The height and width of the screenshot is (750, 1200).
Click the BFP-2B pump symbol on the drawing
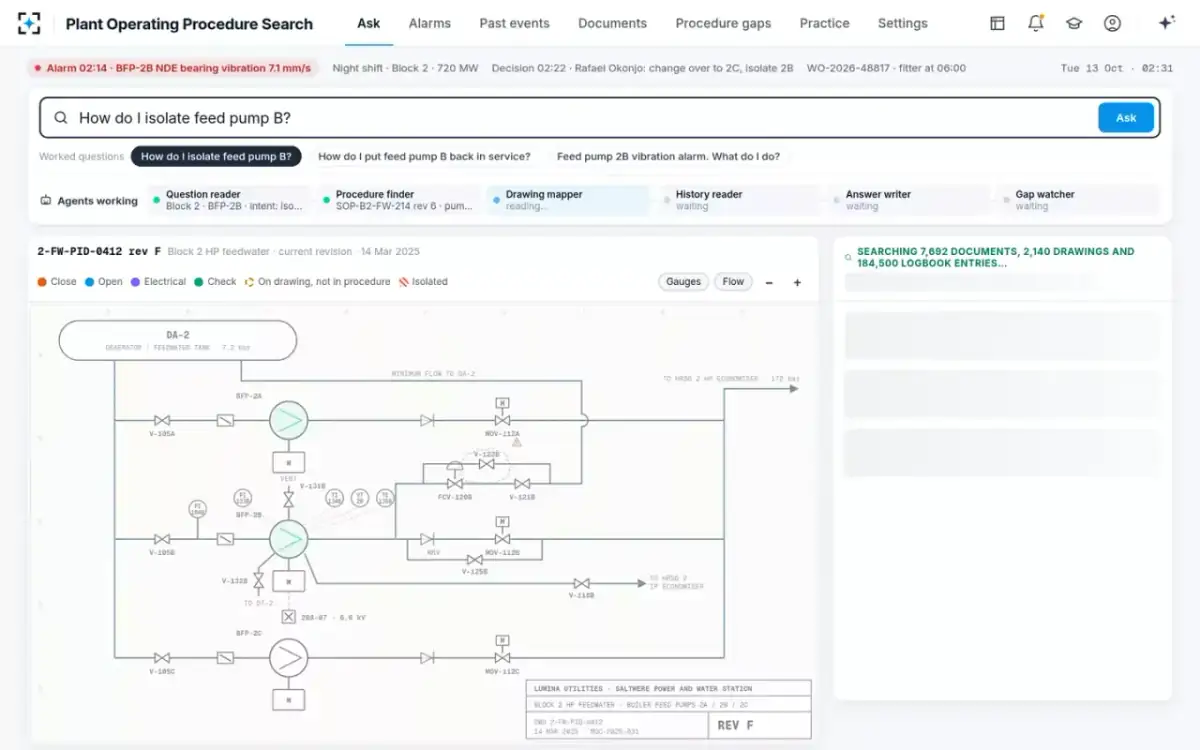(x=288, y=539)
